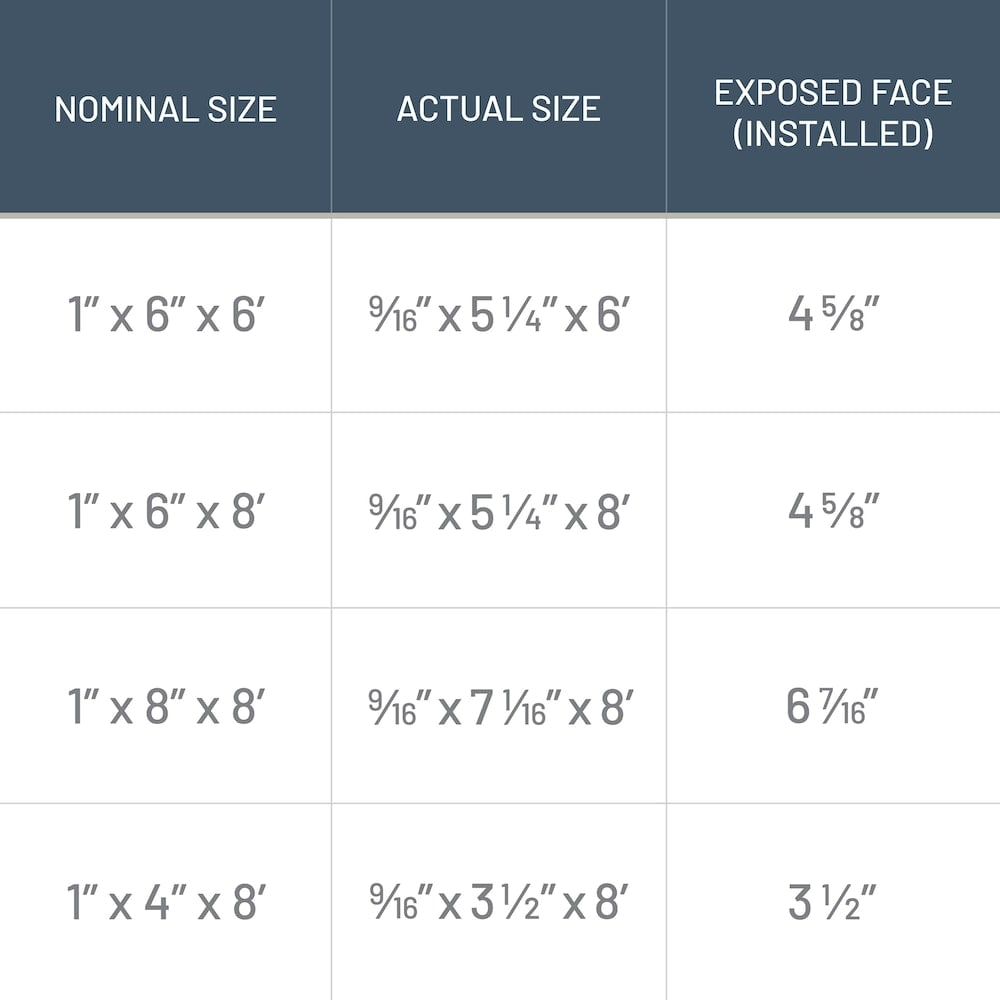Select actual size 9/16" x 3 1/2" x 8' cell
Viewport: 1000px width, 1000px height.
pos(498,904)
